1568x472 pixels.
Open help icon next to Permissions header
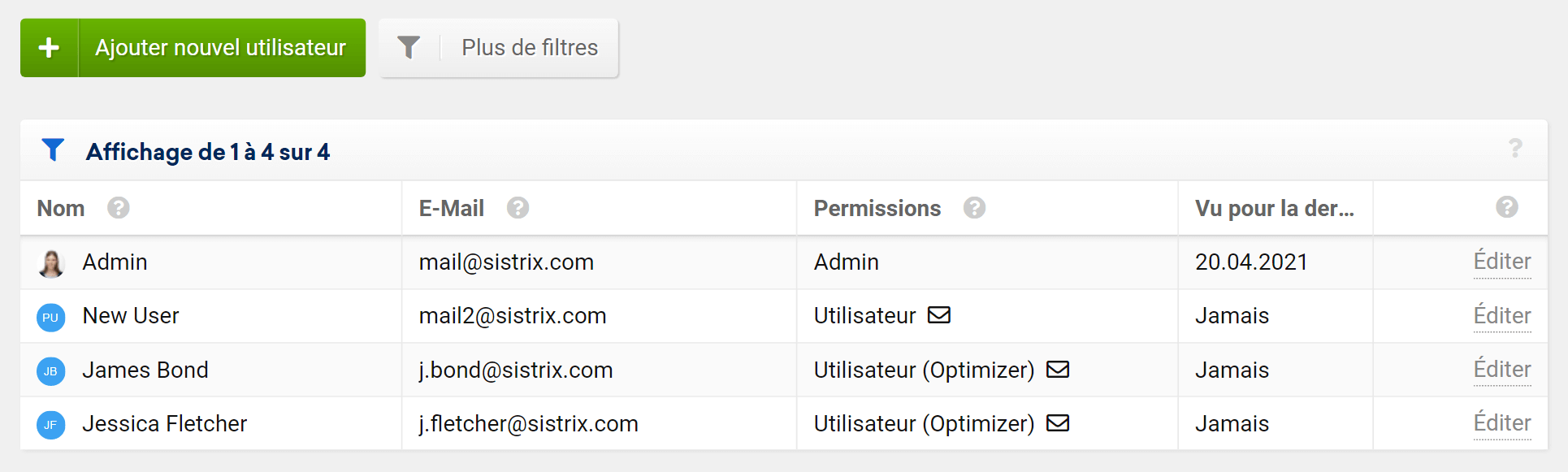click(x=974, y=208)
